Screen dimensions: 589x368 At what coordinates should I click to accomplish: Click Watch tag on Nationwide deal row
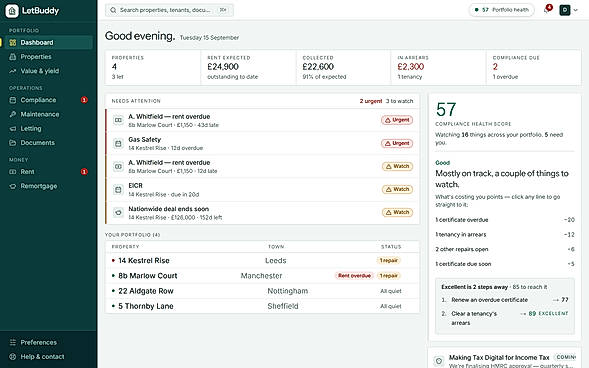coord(397,213)
